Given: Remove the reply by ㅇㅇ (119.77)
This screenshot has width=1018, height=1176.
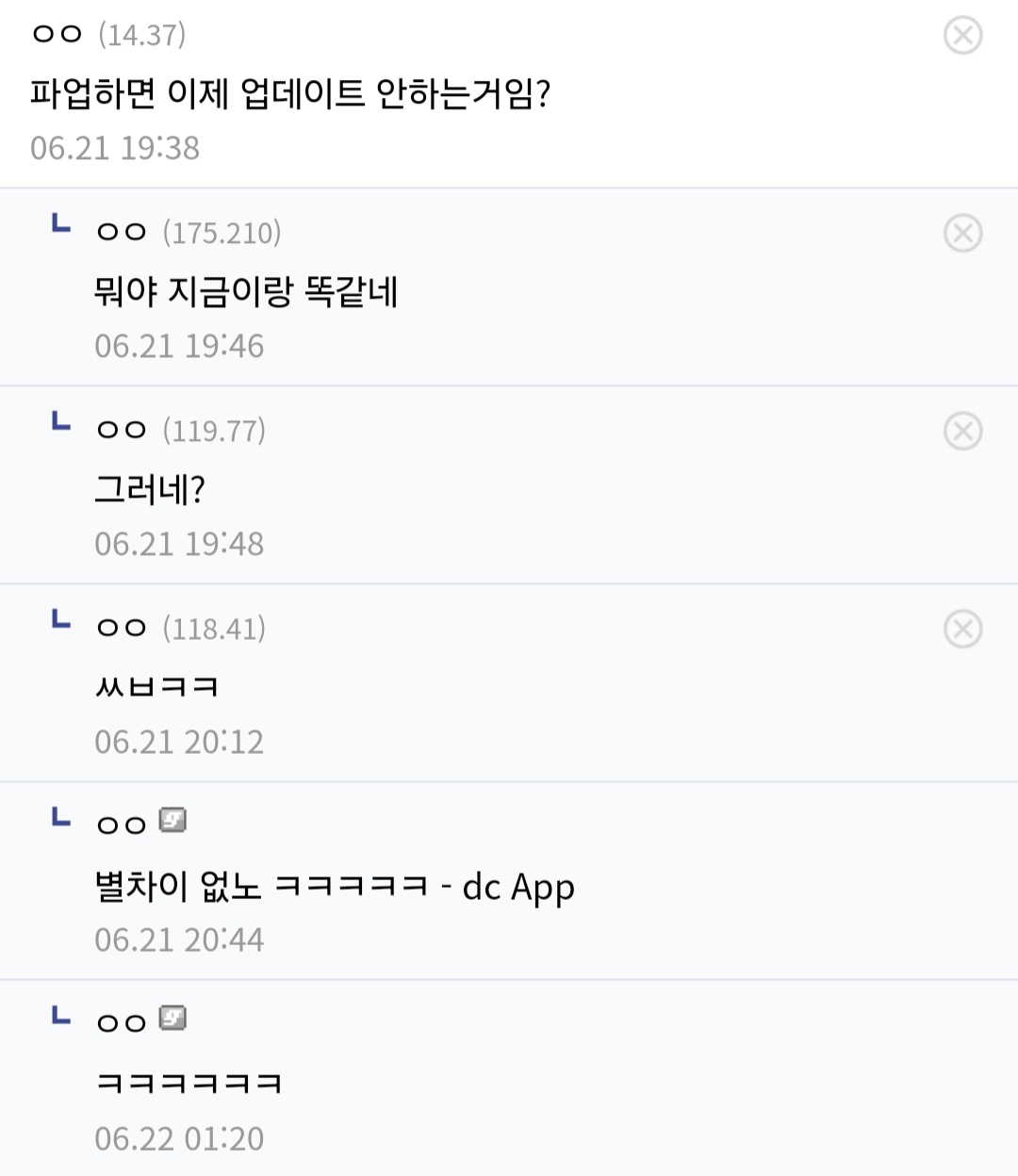Looking at the screenshot, I should click(x=962, y=432).
